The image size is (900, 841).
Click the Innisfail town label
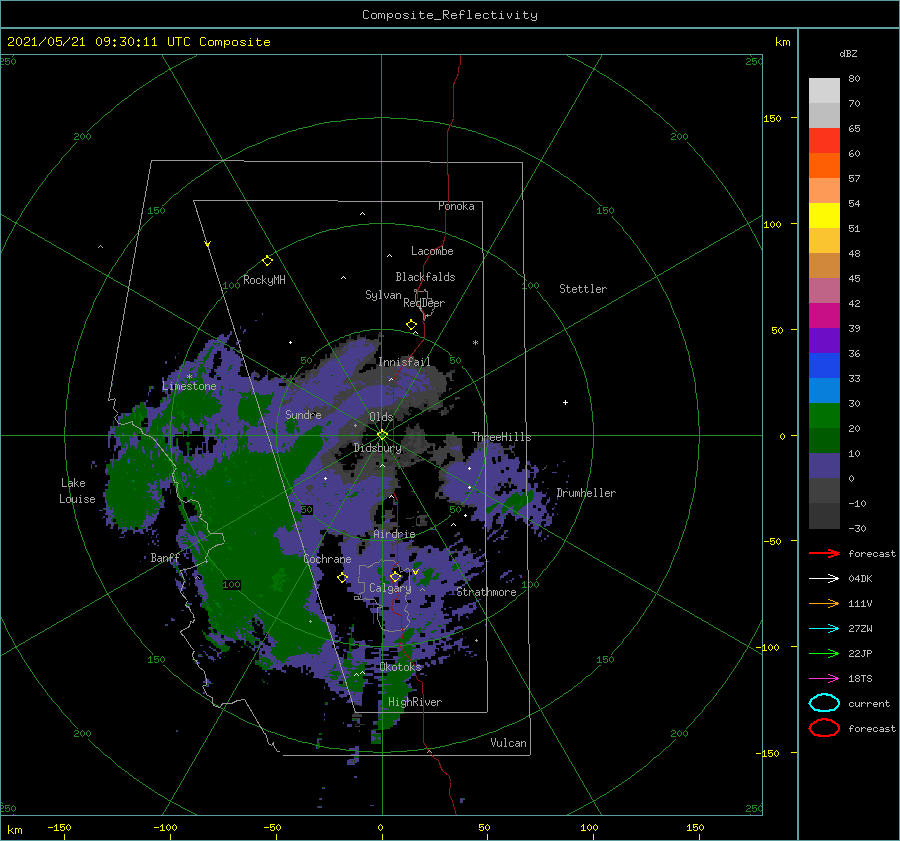(404, 362)
